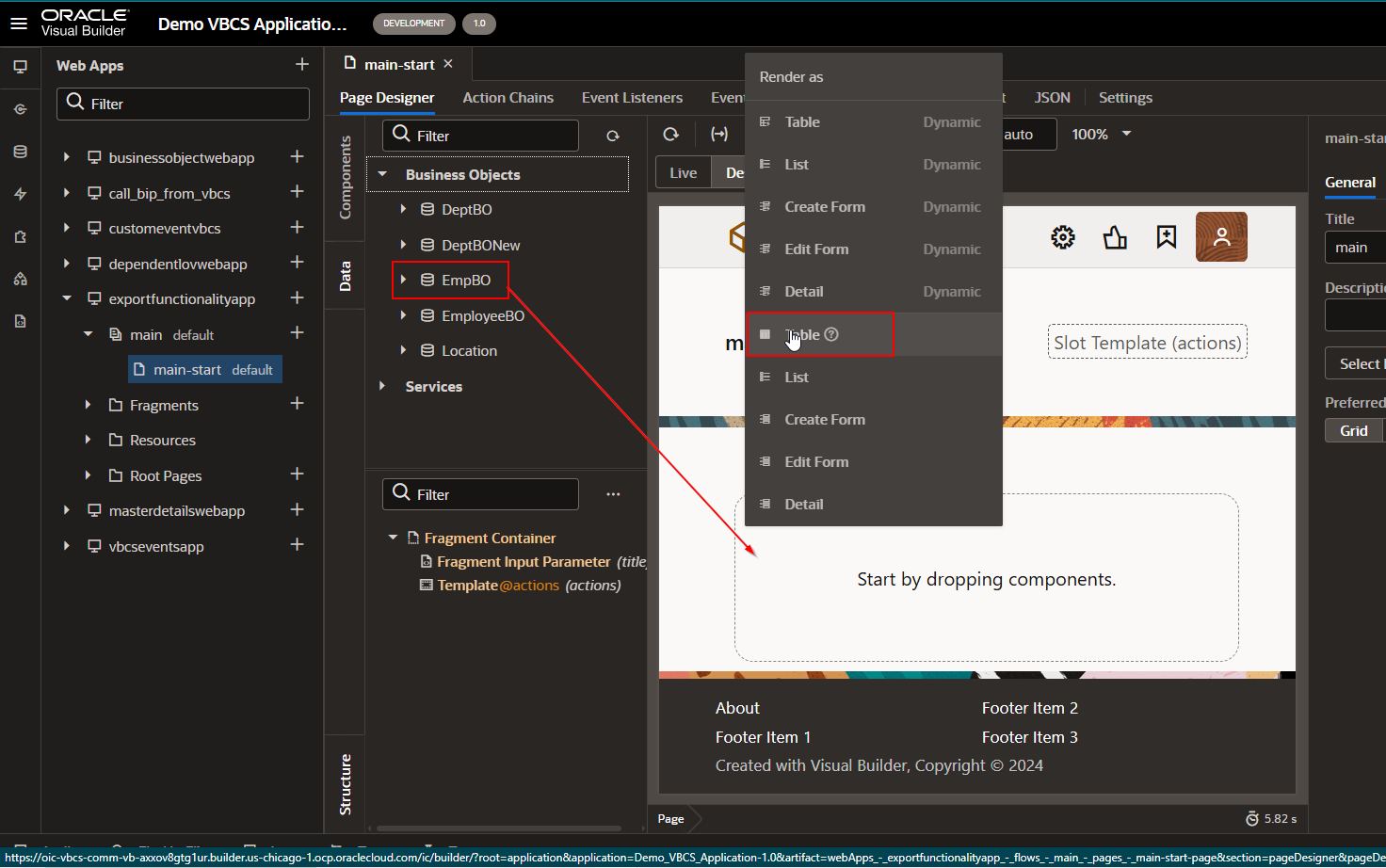Switch to Action Chains tab
The image size is (1386, 868).
click(x=508, y=97)
